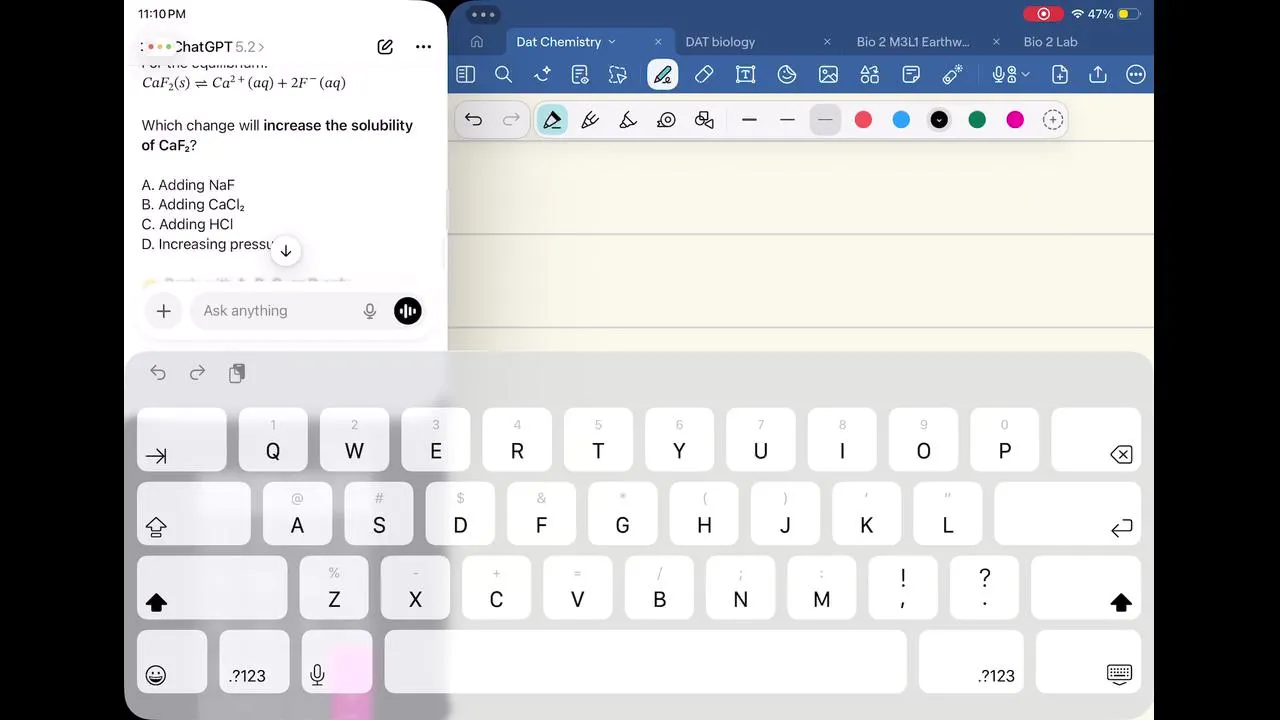Screen dimensions: 1280x720
Task: Pick the blue pen color
Action: [x=901, y=120]
